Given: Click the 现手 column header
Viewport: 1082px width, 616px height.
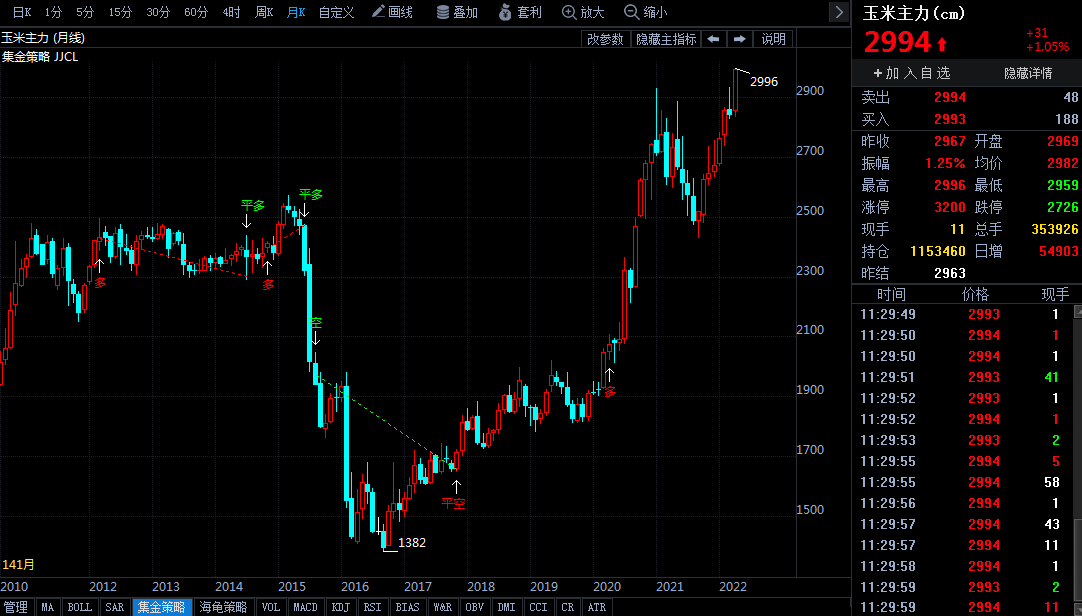Looking at the screenshot, I should click(1055, 295).
